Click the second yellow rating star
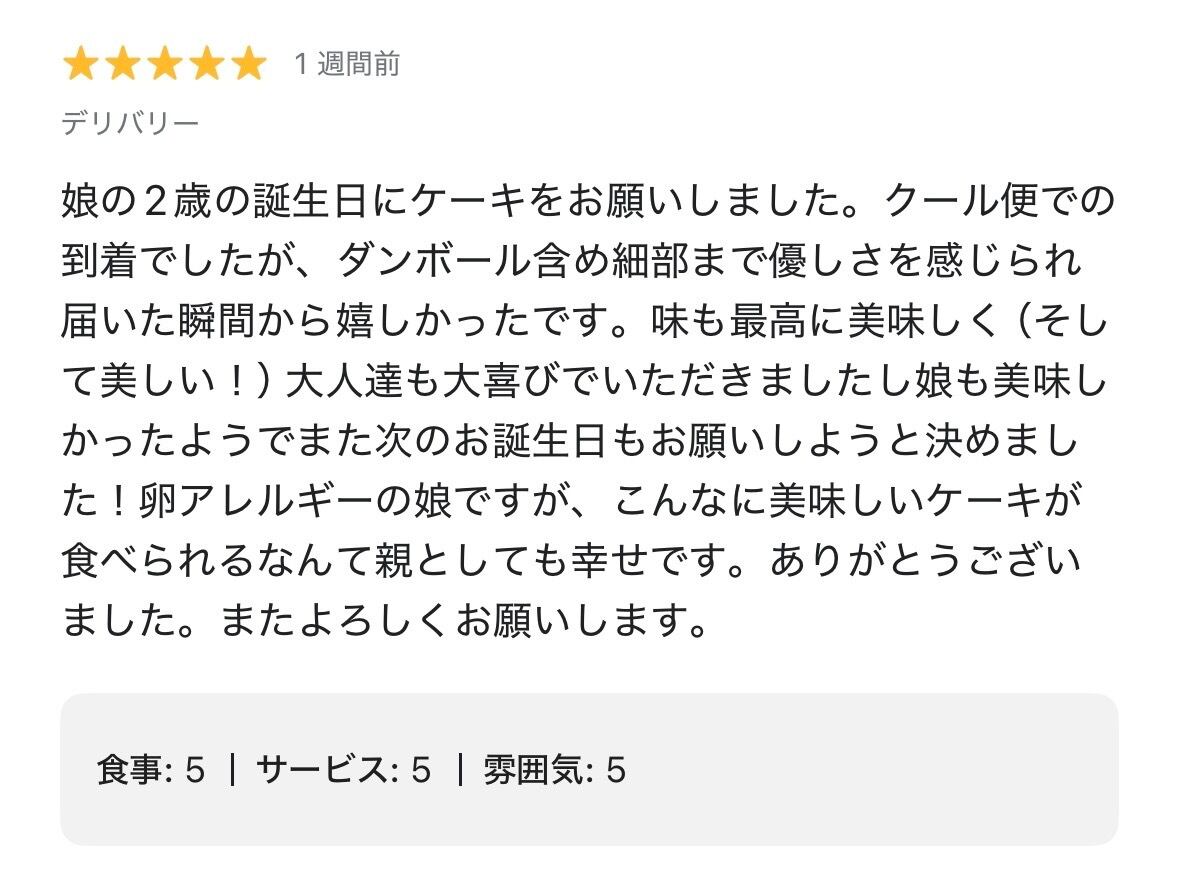Image resolution: width=1179 pixels, height=873 pixels. pyautogui.click(x=122, y=65)
